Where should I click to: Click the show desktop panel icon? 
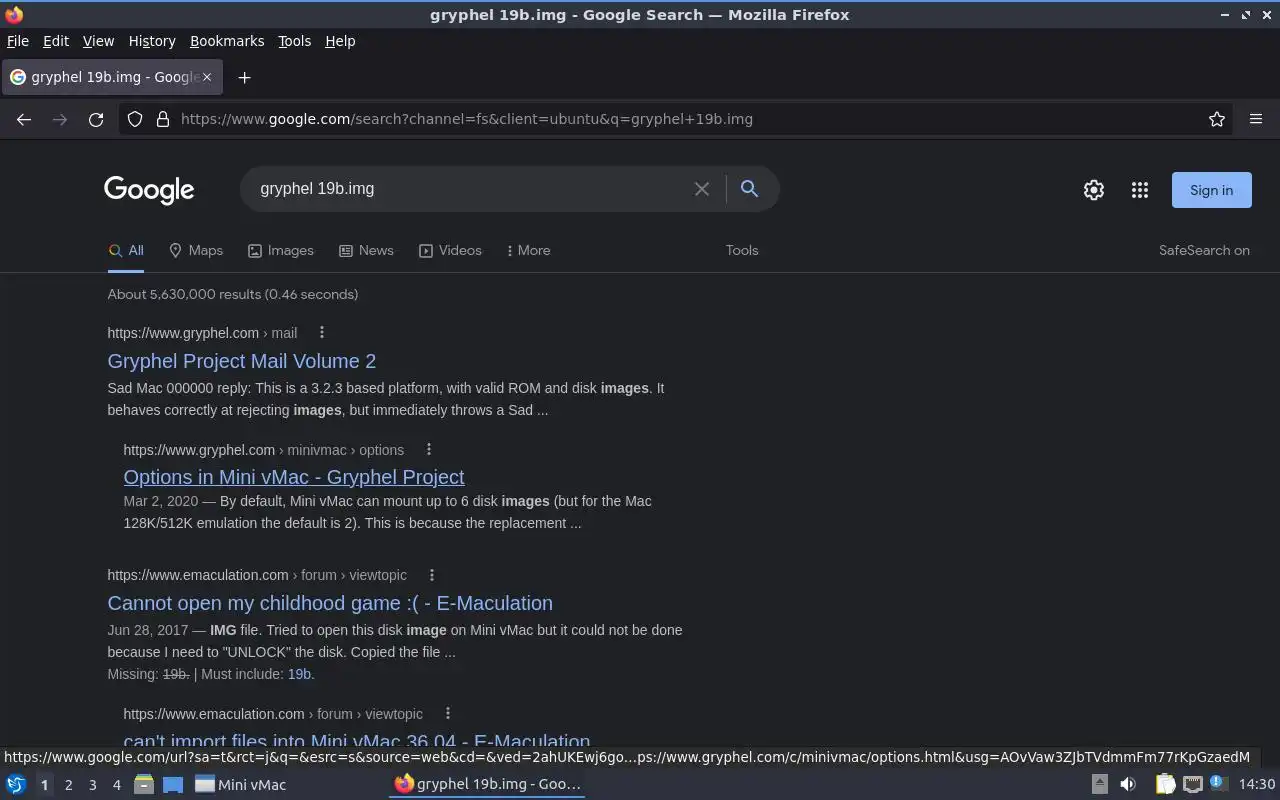click(173, 784)
